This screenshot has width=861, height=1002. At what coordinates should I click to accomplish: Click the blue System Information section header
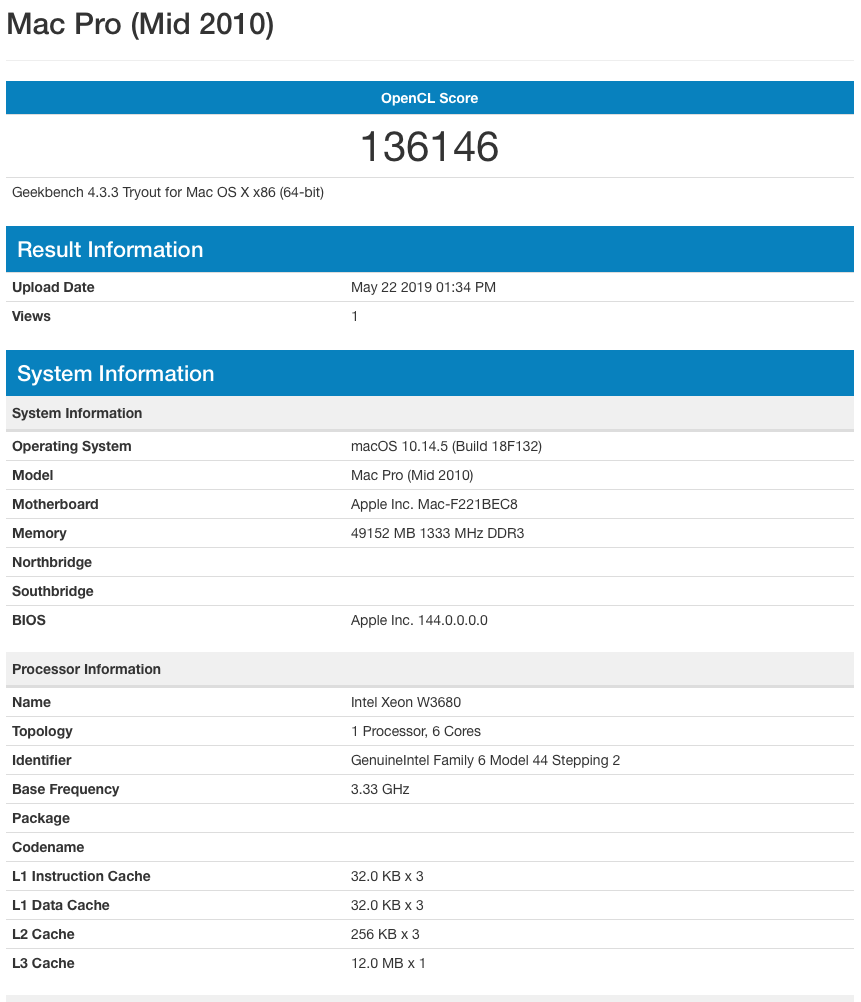pos(430,373)
